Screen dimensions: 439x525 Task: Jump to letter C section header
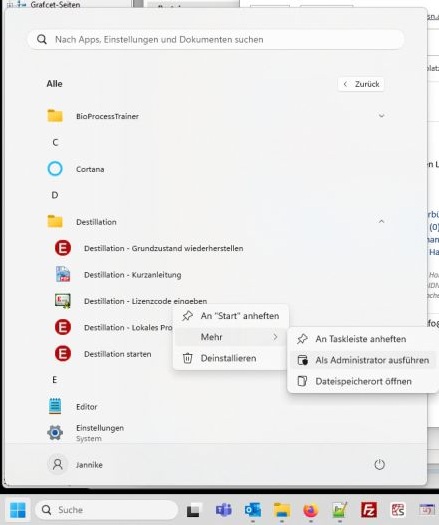pos(55,143)
